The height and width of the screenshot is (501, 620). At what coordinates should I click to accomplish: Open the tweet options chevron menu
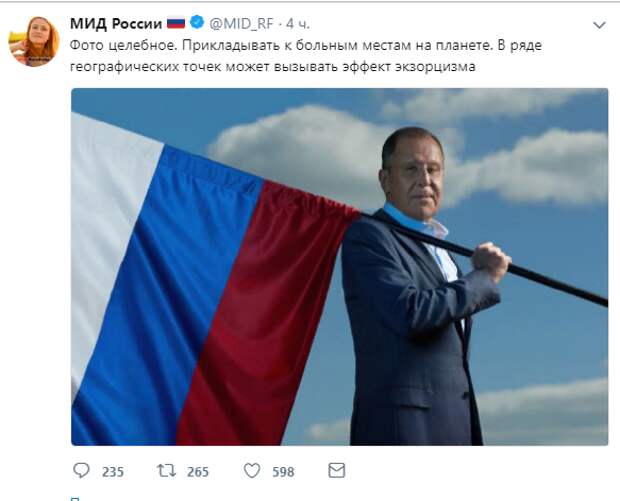pos(599,25)
